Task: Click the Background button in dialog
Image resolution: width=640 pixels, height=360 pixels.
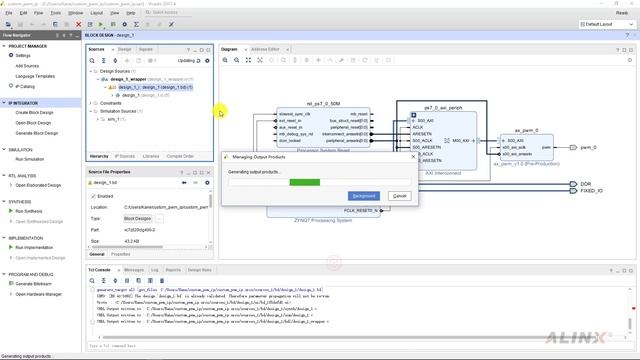Action: click(364, 196)
